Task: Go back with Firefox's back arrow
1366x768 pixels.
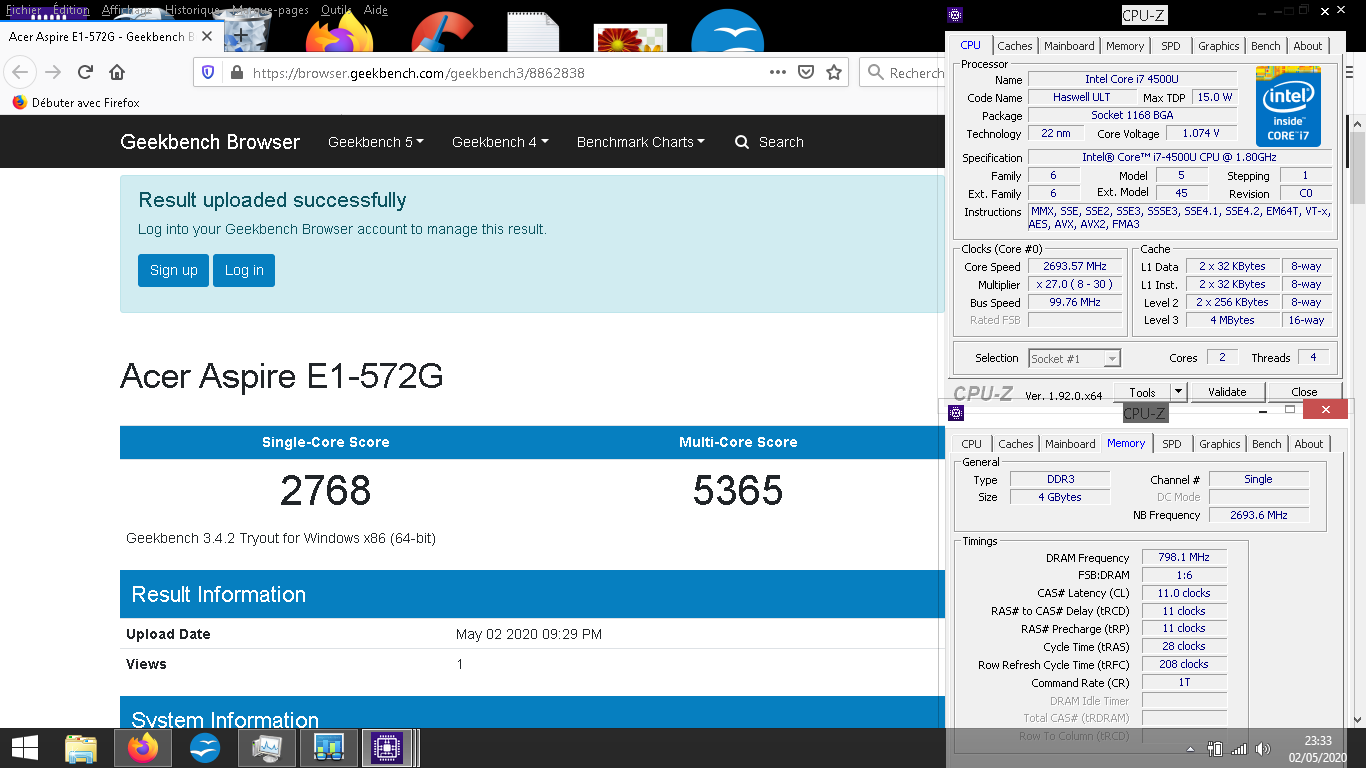Action: point(21,72)
